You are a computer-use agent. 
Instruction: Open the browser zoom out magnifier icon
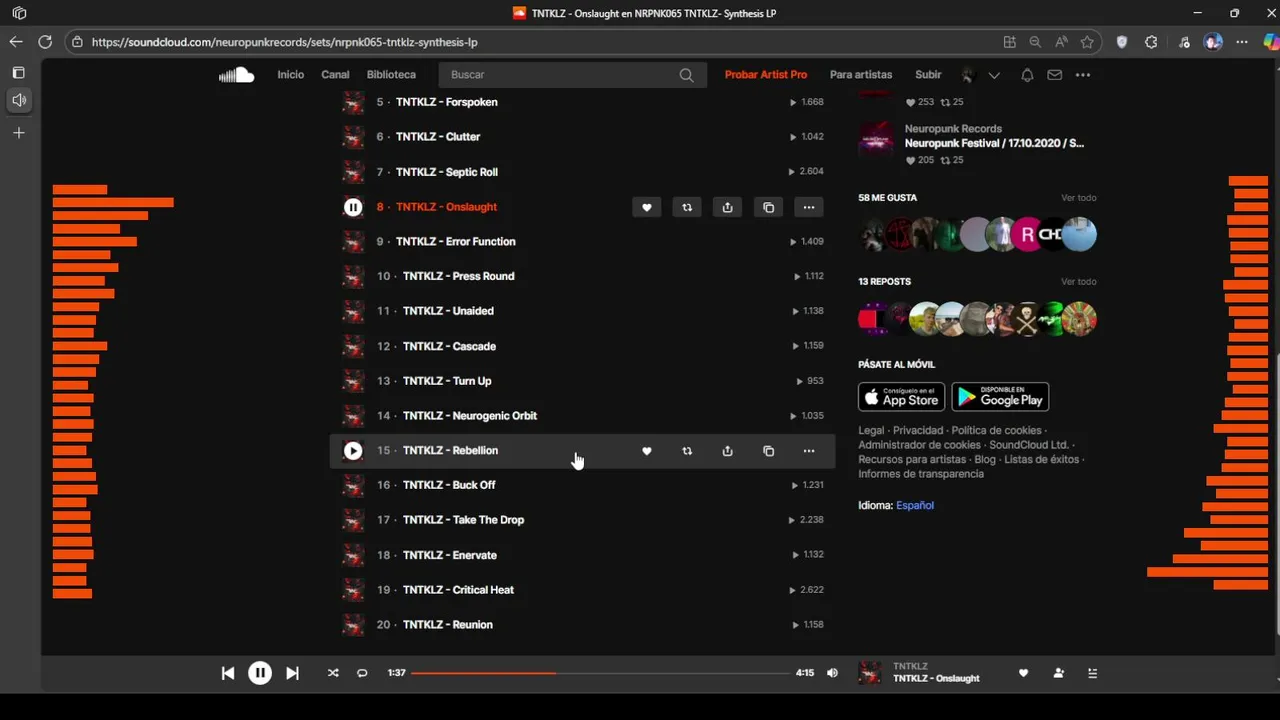point(1035,42)
